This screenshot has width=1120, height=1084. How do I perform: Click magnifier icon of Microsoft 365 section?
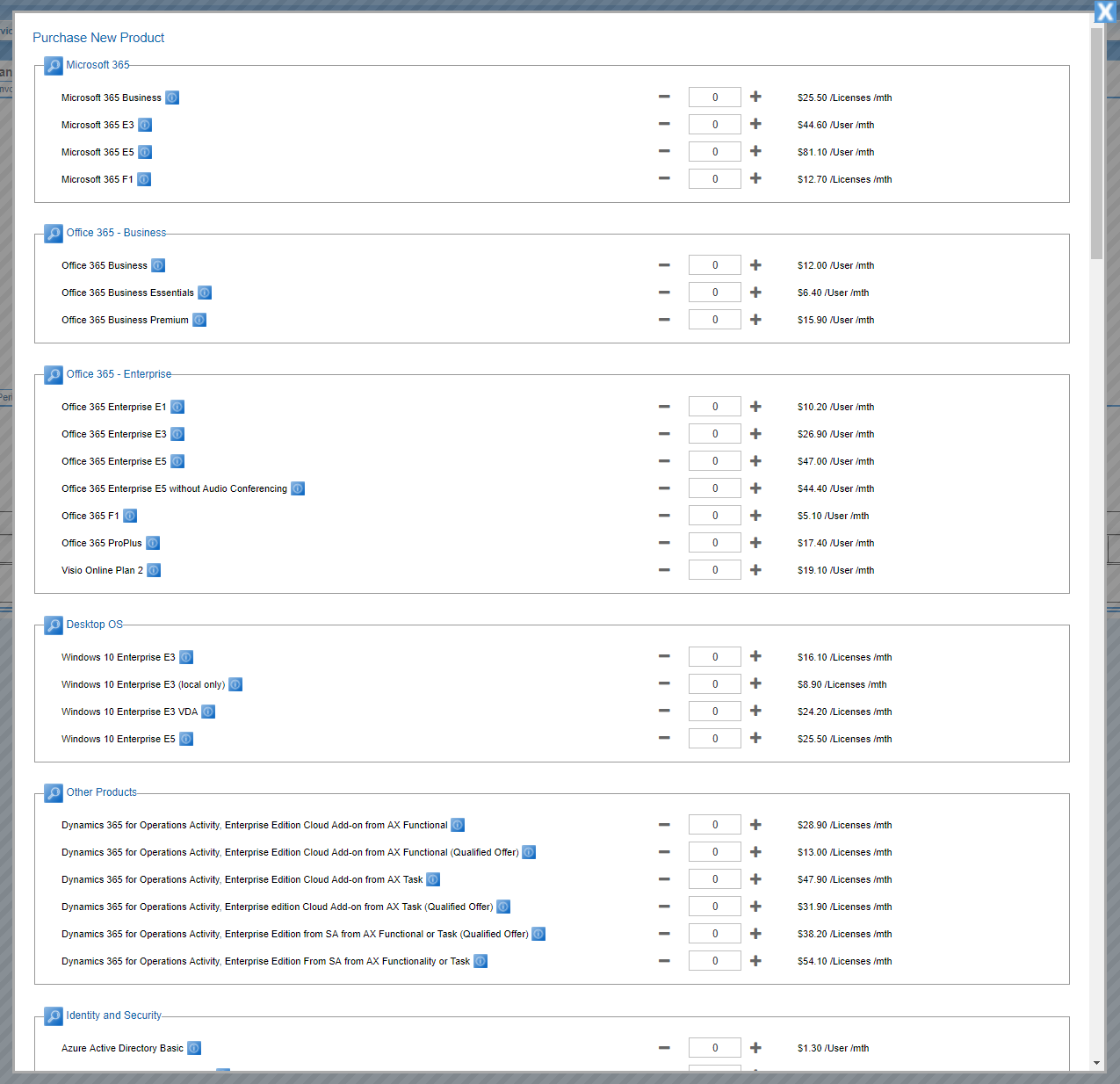coord(54,66)
